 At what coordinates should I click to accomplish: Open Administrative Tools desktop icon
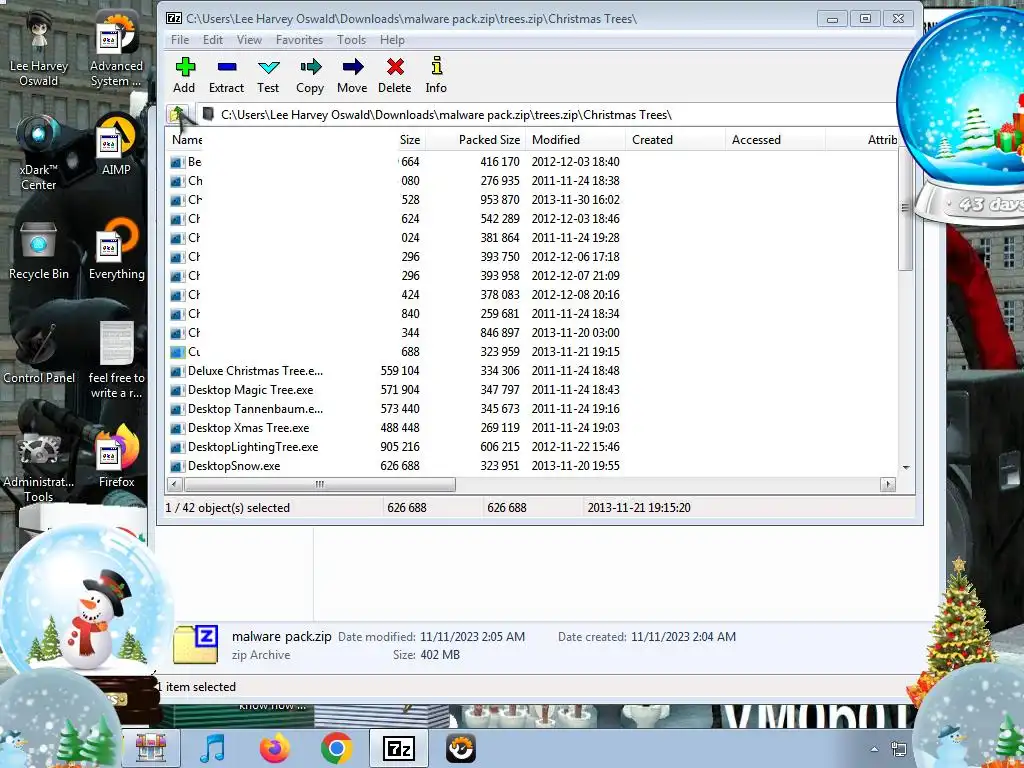coord(39,465)
